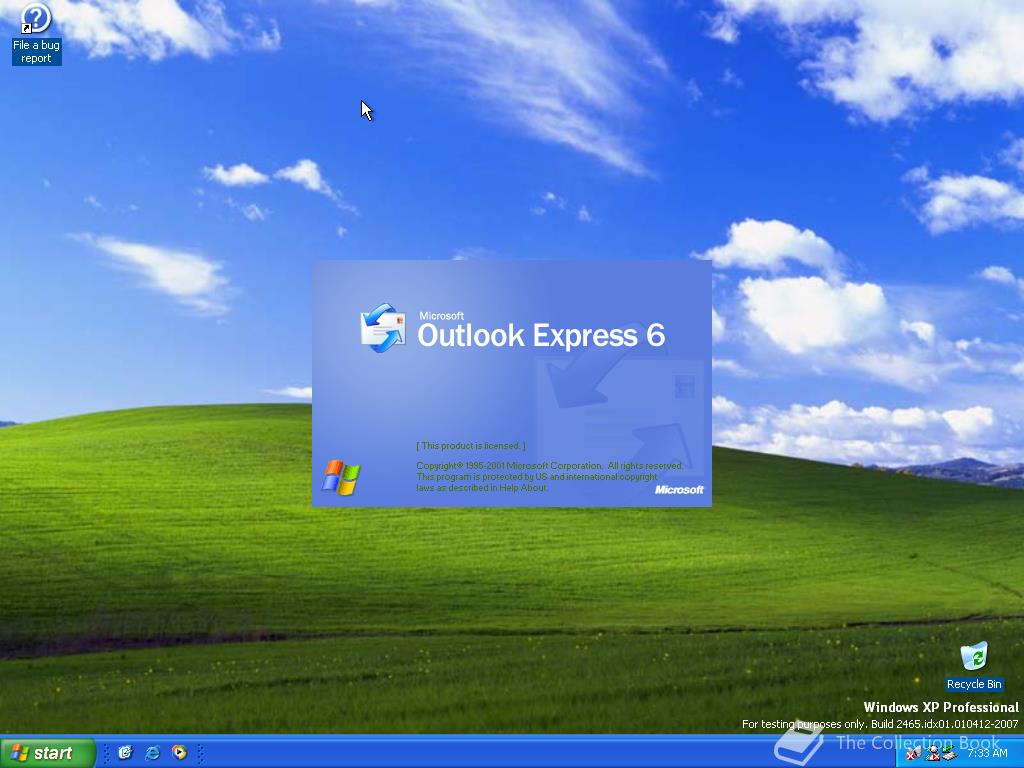Viewport: 1024px width, 768px height.
Task: Open the File a bug report shortcut
Action: pos(36,34)
